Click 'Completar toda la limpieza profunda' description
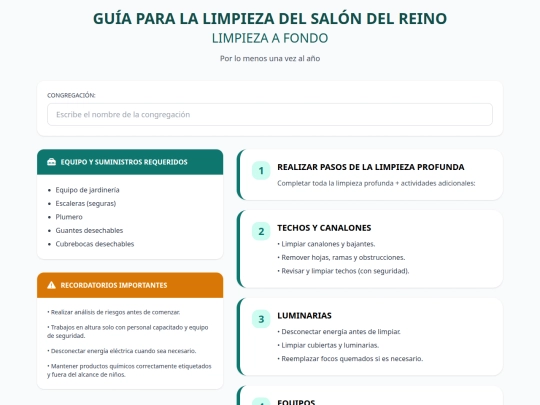 [x=376, y=183]
